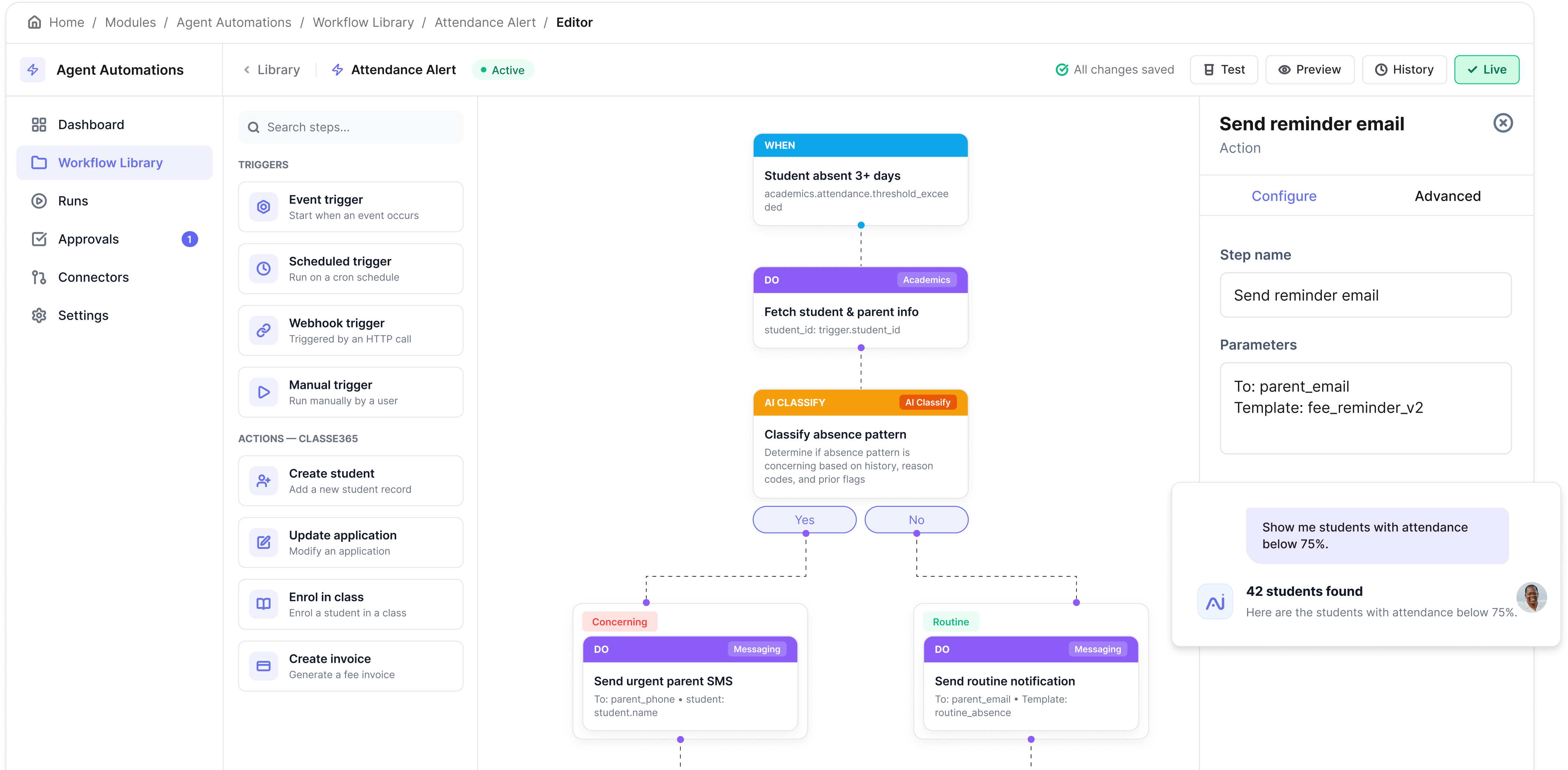Click the Approvals checkbox icon
The image size is (1568, 770).
tap(39, 239)
